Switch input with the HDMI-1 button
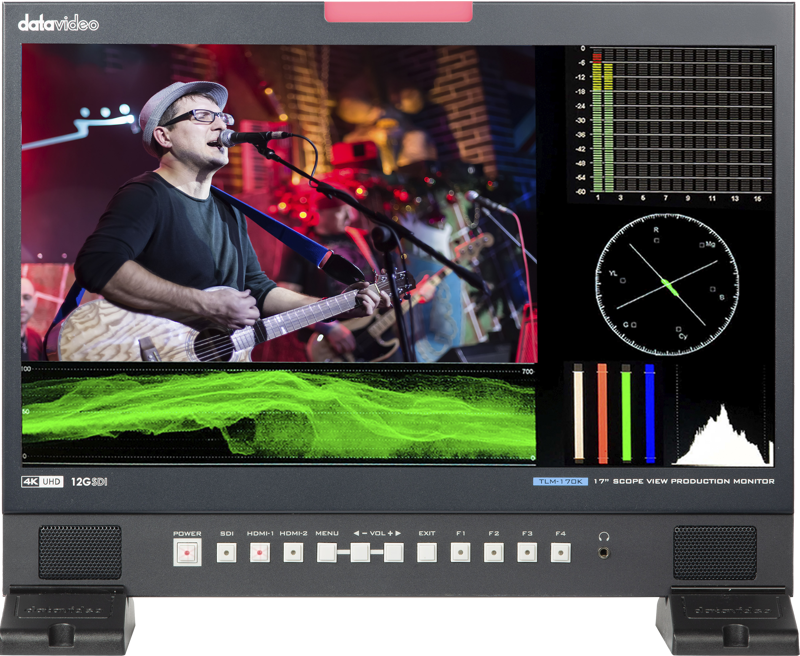Screen dimensions: 800x656 coord(260,552)
